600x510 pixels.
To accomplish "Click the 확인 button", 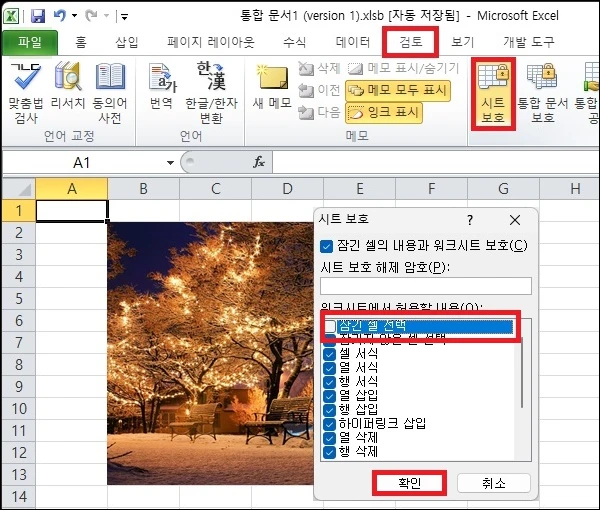I will tap(409, 483).
